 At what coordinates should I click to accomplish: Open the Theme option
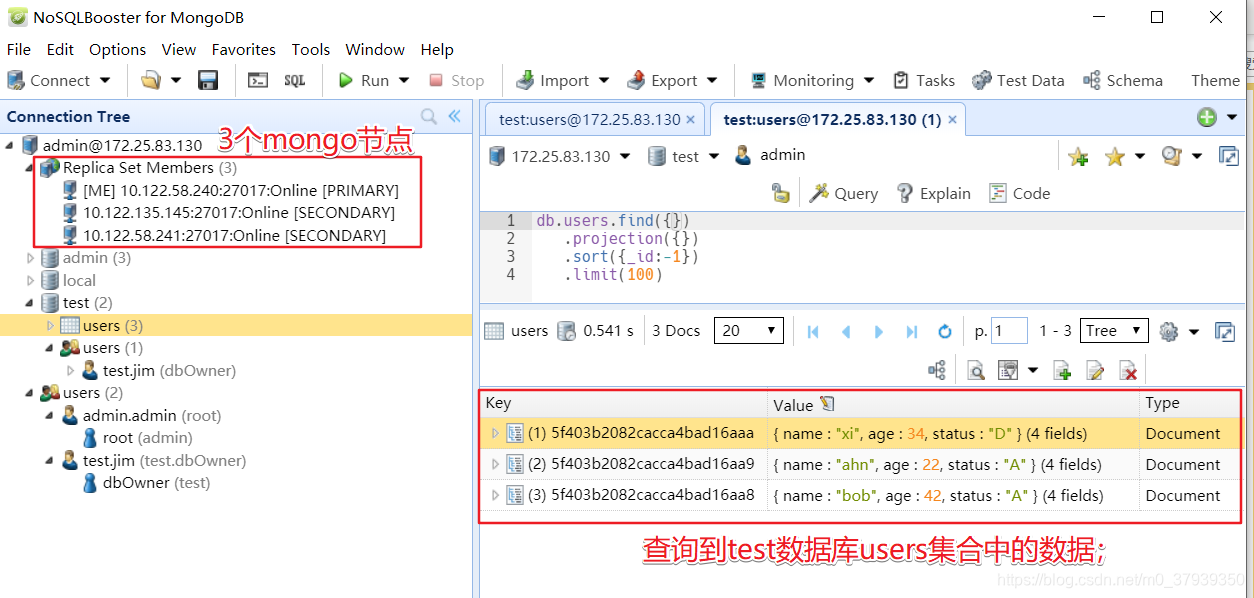click(x=1215, y=80)
